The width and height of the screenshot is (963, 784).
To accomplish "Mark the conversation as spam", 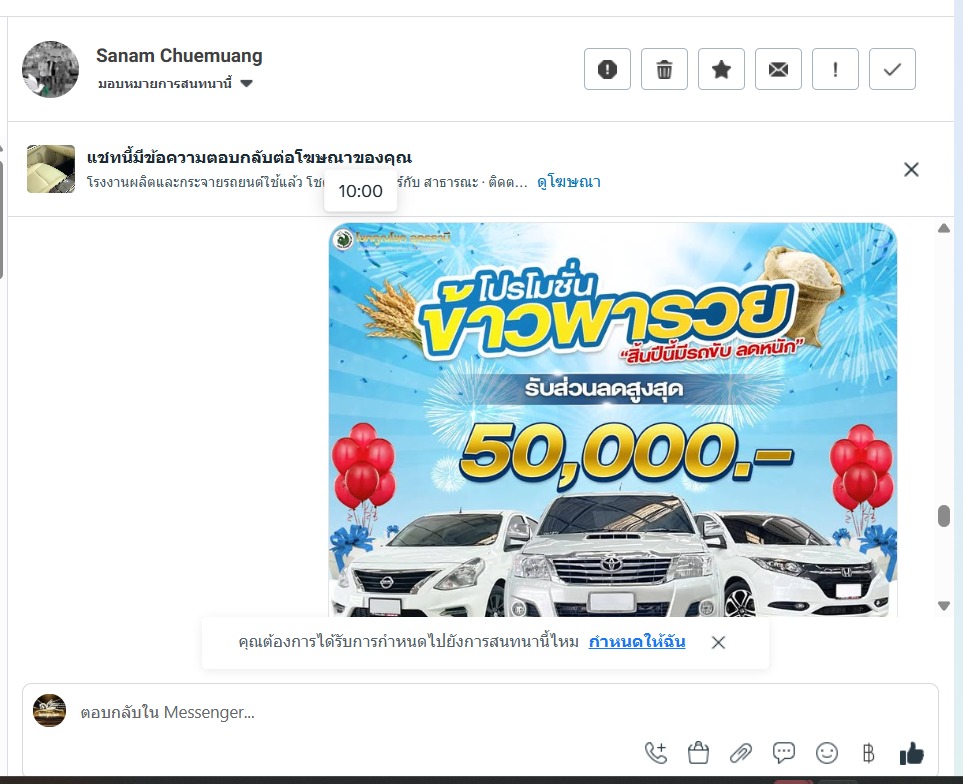I will coord(607,69).
